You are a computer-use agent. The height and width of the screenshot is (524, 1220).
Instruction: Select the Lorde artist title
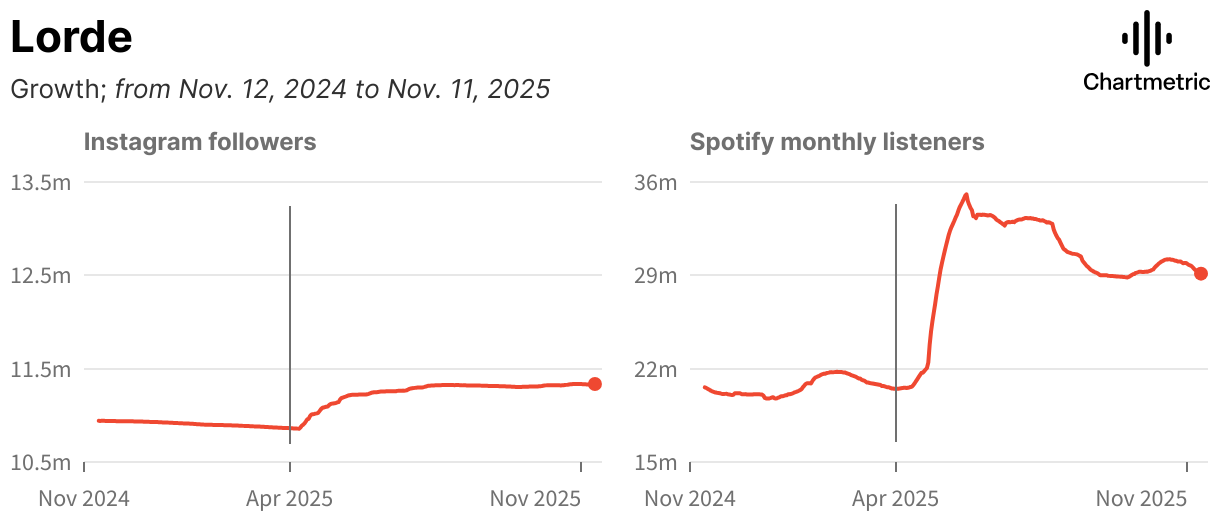pyautogui.click(x=71, y=37)
